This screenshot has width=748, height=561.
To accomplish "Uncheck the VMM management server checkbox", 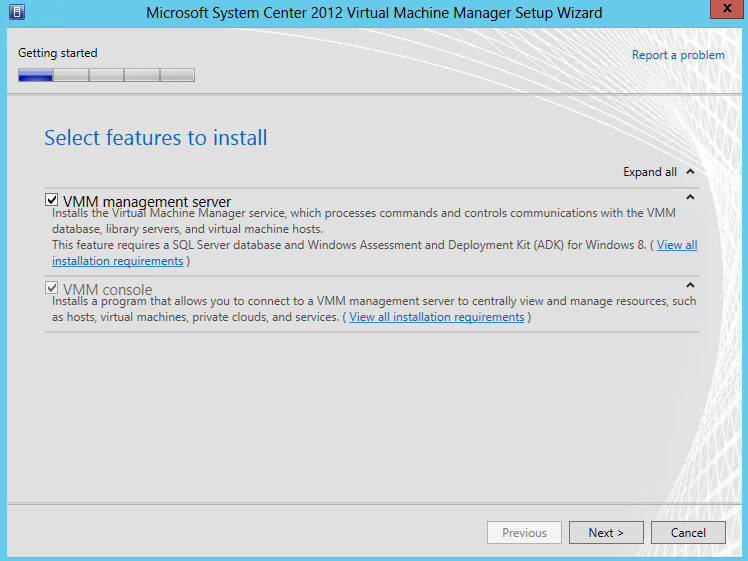I will click(x=52, y=200).
